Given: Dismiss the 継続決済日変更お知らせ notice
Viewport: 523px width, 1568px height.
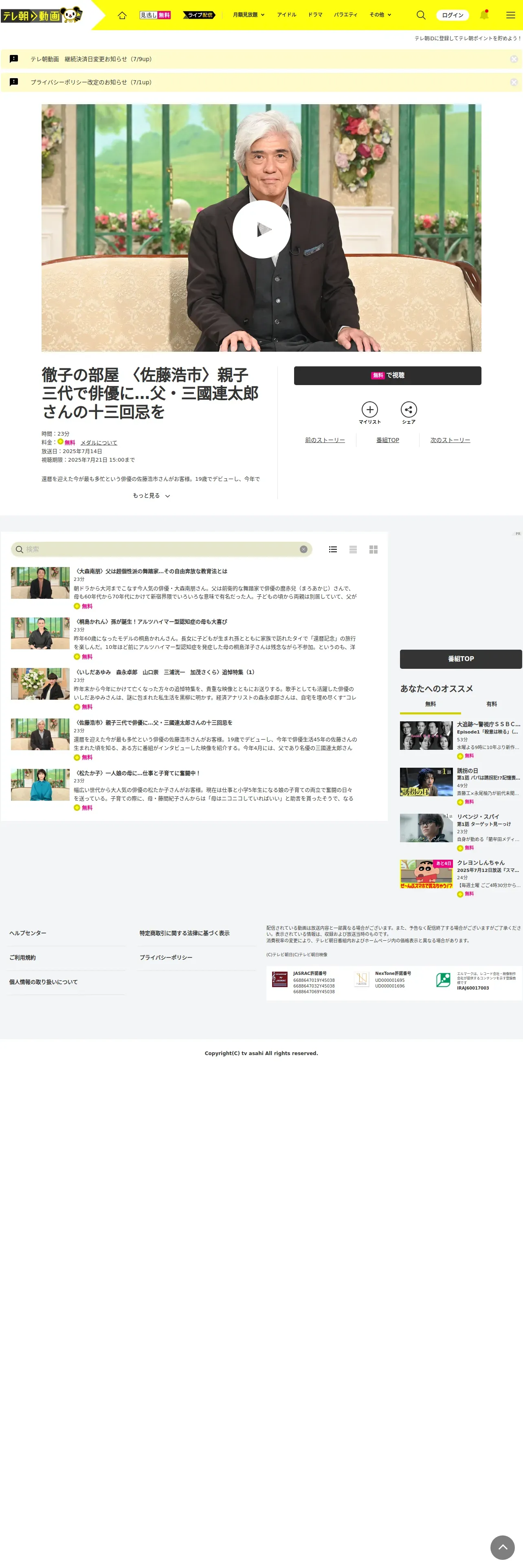Looking at the screenshot, I should click(x=514, y=59).
